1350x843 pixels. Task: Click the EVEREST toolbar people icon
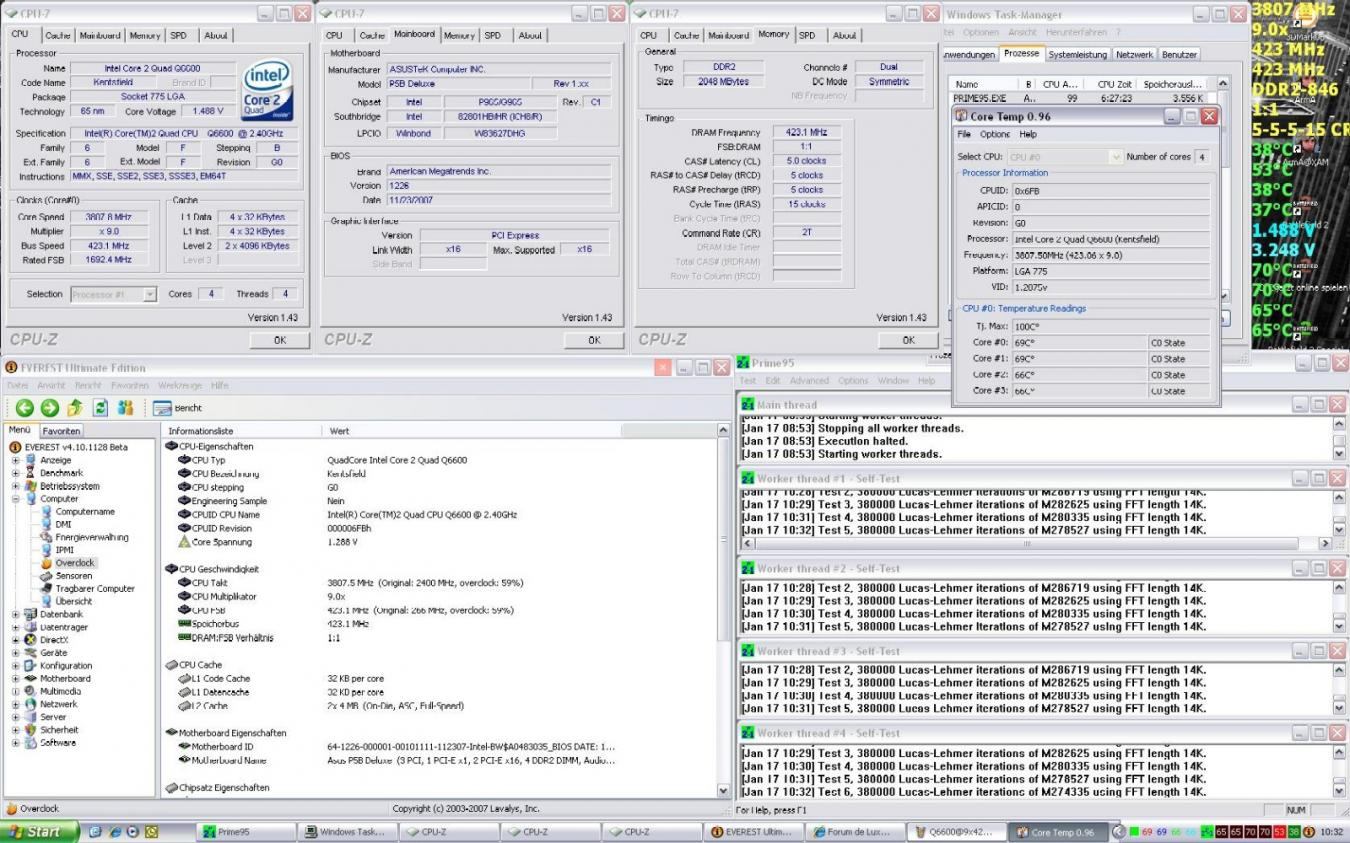click(126, 408)
